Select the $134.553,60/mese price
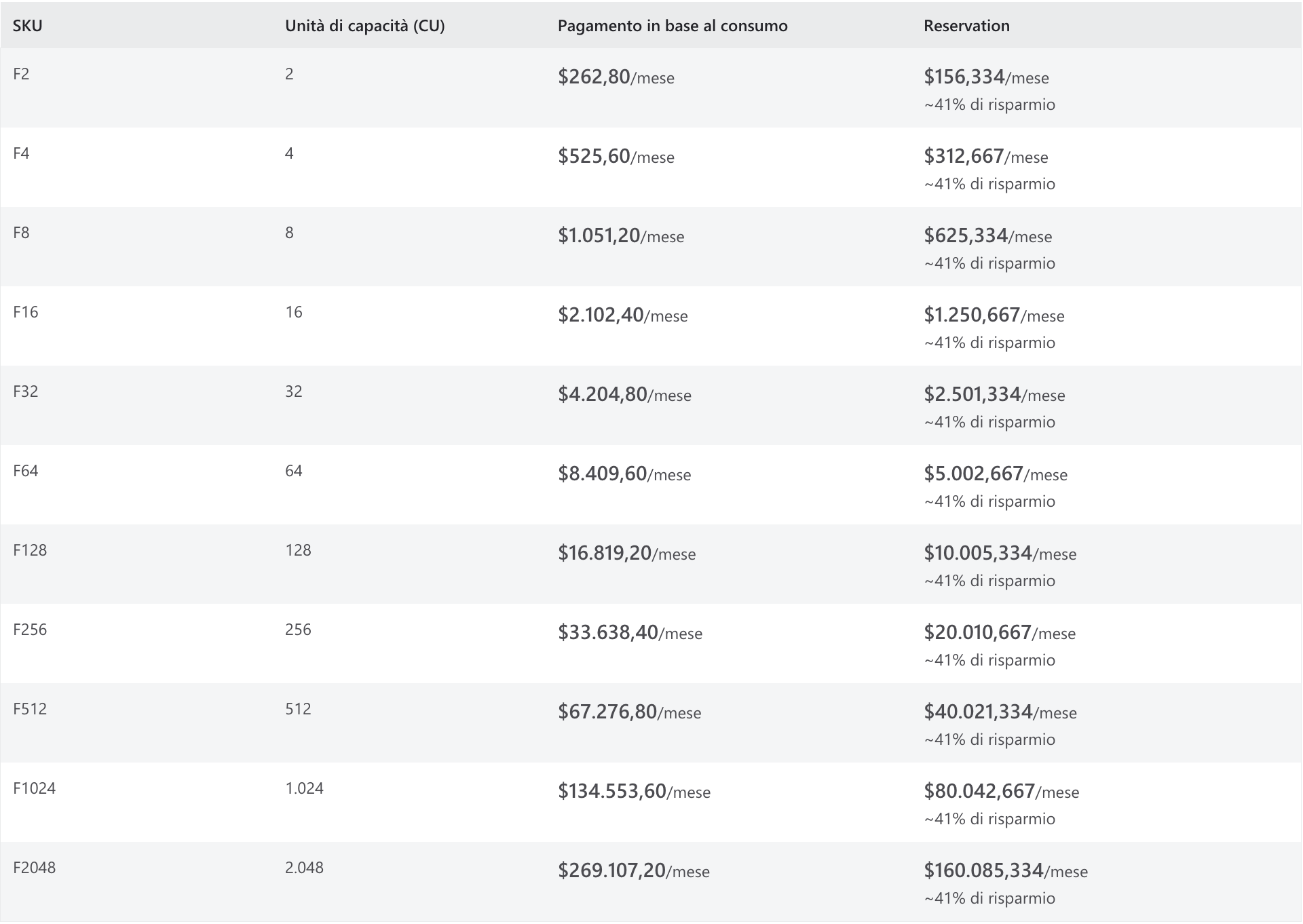This screenshot has height=924, width=1303. point(634,792)
